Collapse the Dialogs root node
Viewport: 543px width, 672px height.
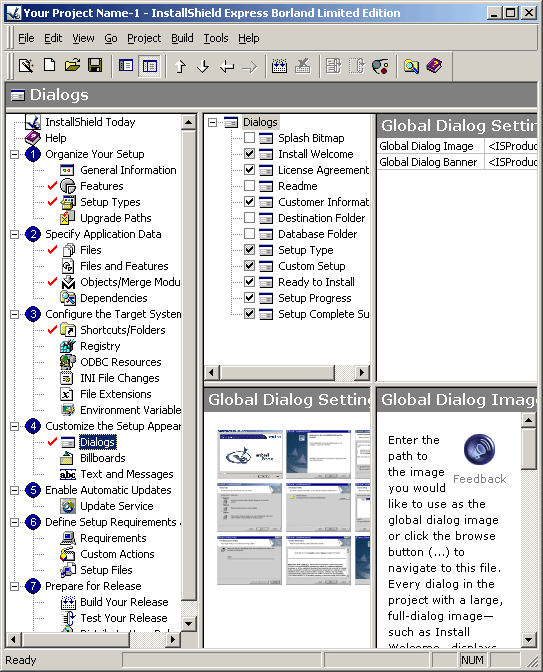[x=212, y=123]
